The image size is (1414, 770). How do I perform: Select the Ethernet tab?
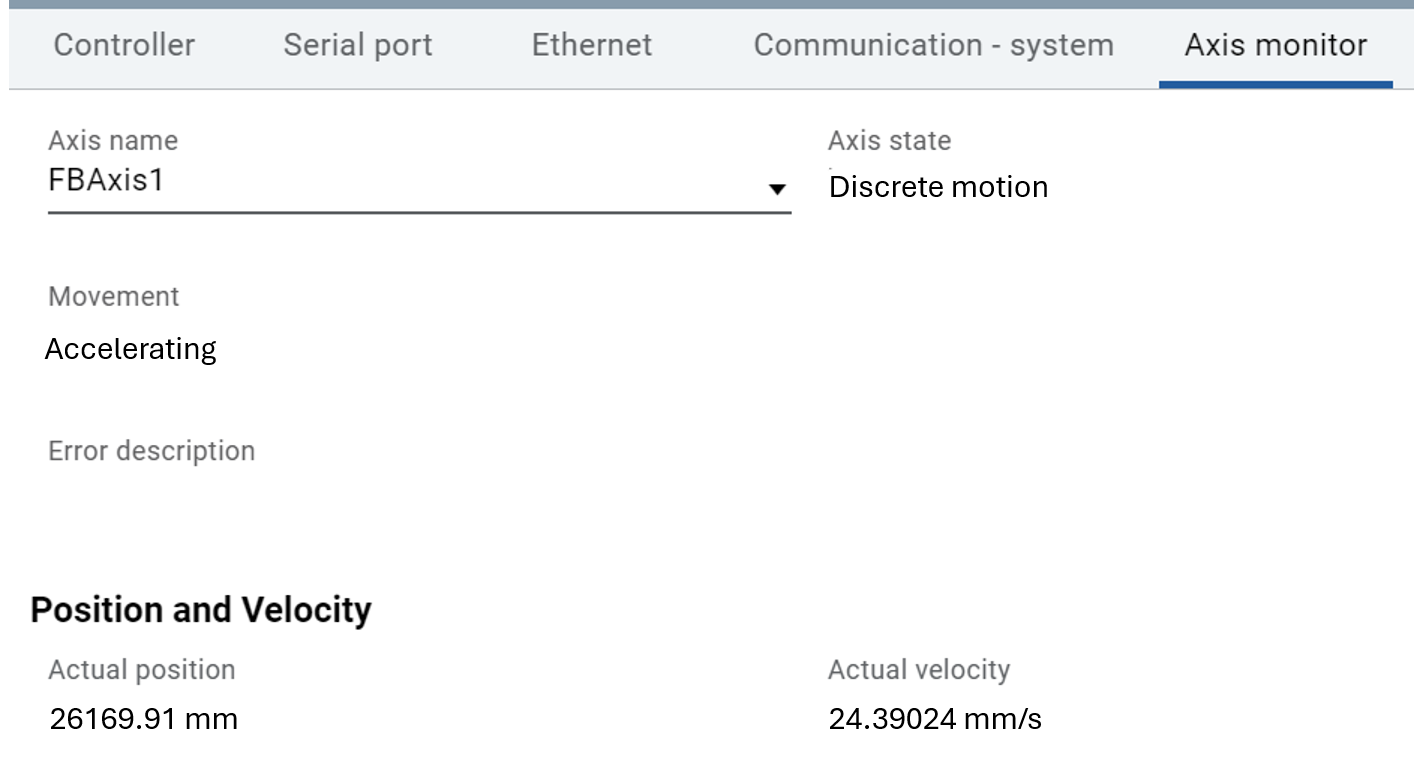tap(592, 45)
